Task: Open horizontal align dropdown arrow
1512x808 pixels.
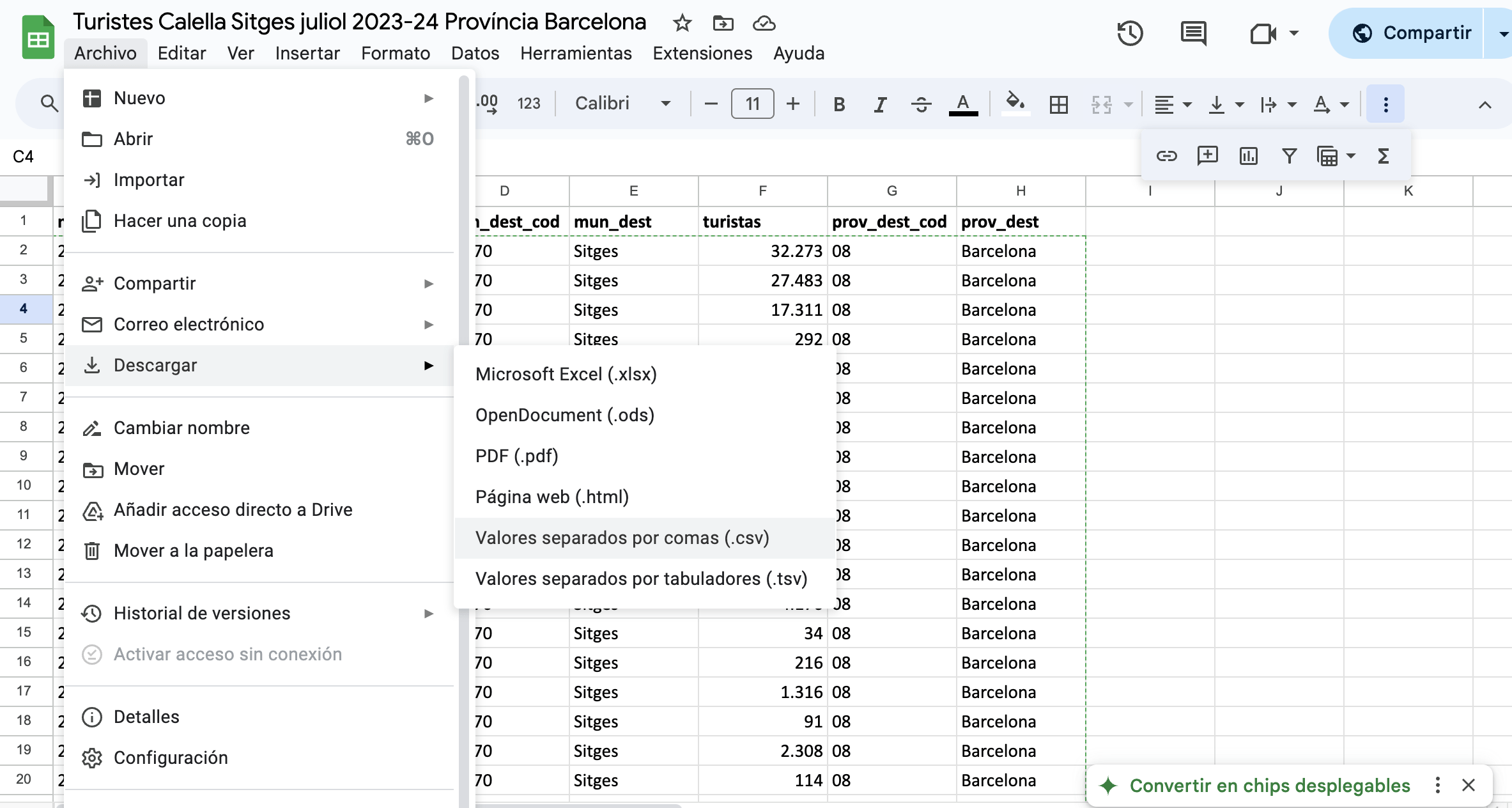Action: click(1187, 104)
